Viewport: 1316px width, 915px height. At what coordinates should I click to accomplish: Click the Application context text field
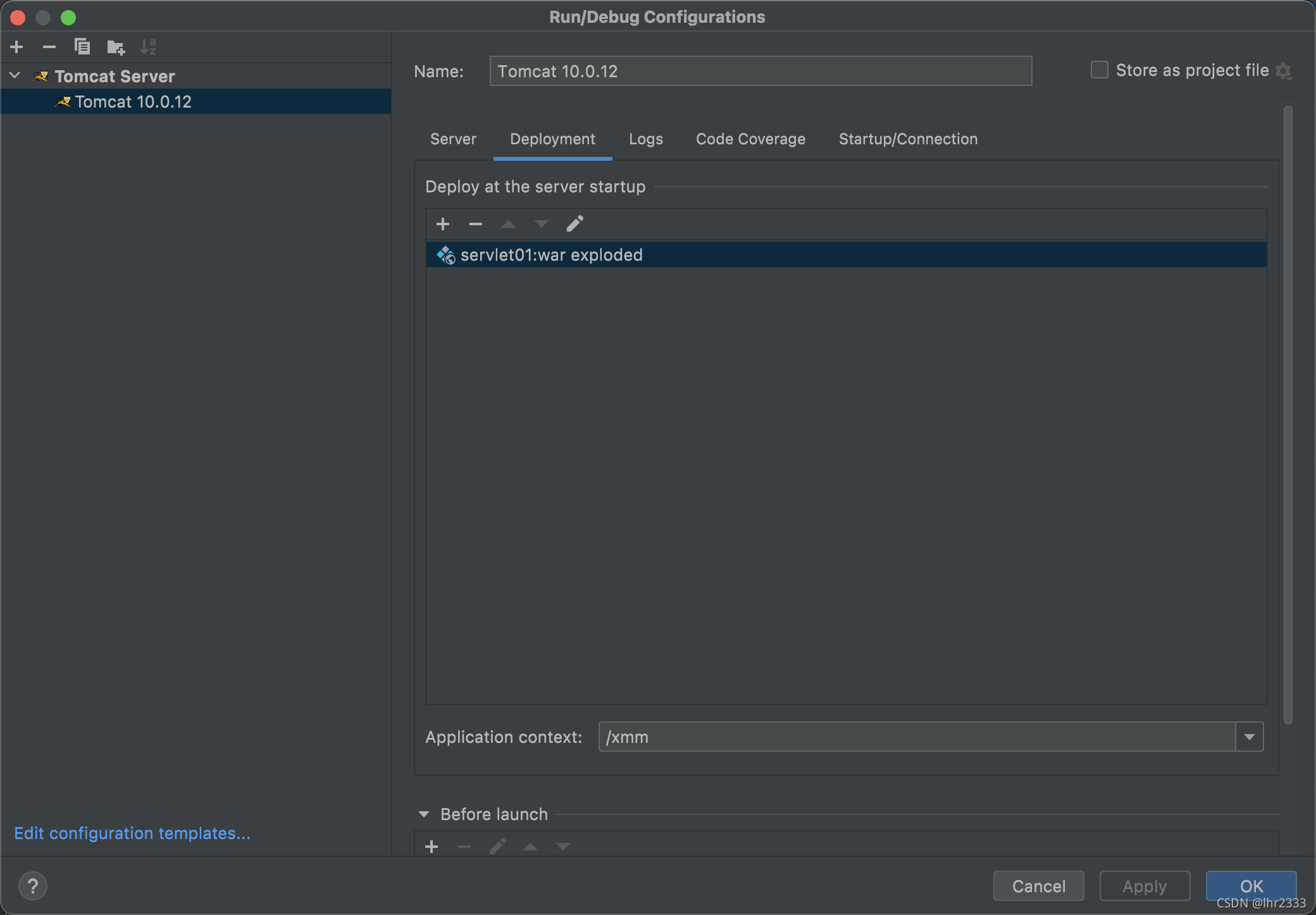tap(917, 737)
